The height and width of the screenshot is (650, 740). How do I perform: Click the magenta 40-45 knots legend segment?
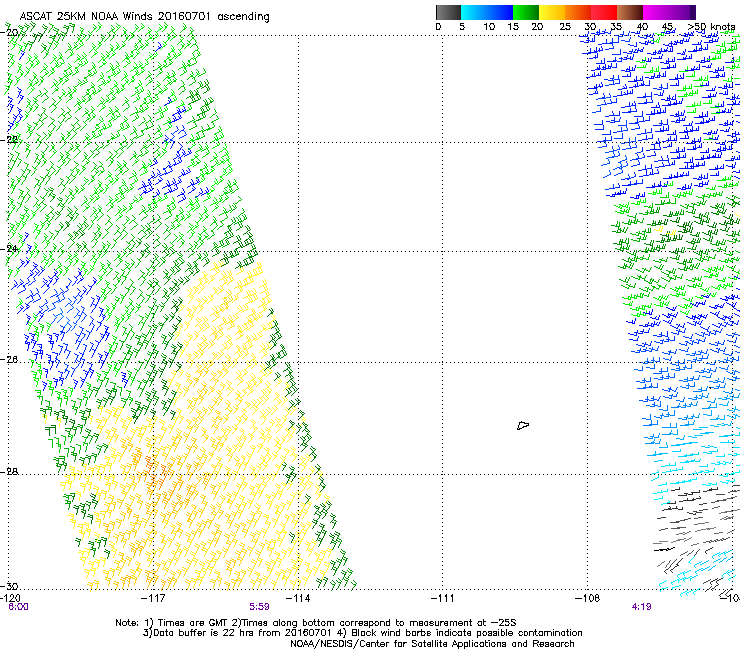pyautogui.click(x=656, y=12)
